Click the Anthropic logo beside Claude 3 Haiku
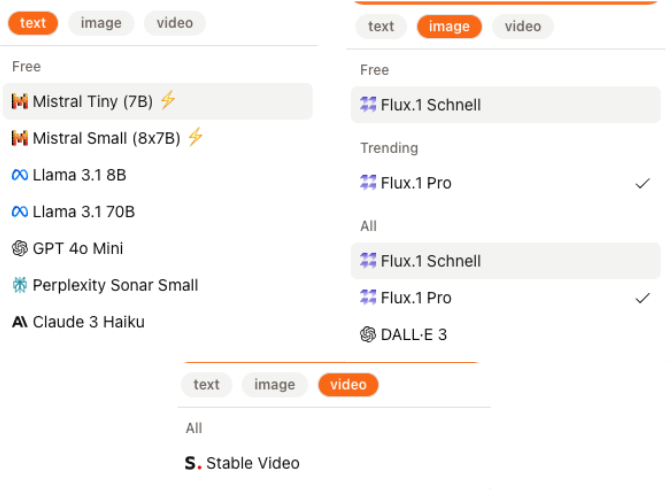 [x=20, y=322]
